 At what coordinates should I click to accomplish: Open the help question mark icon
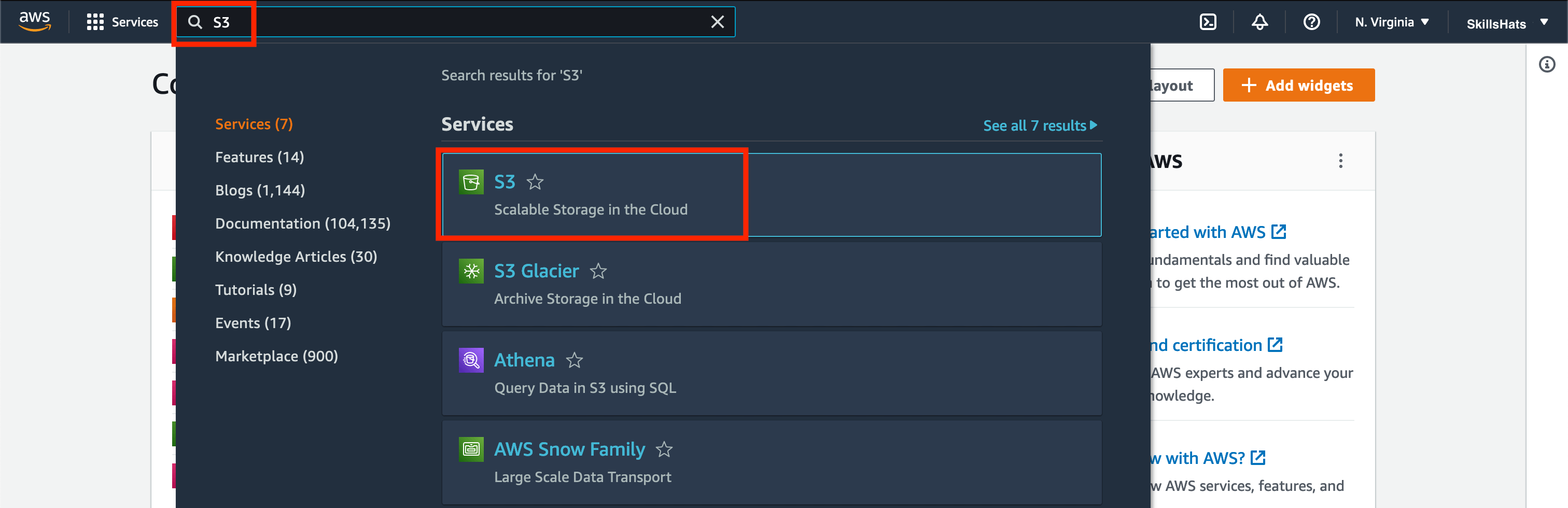pyautogui.click(x=1311, y=22)
